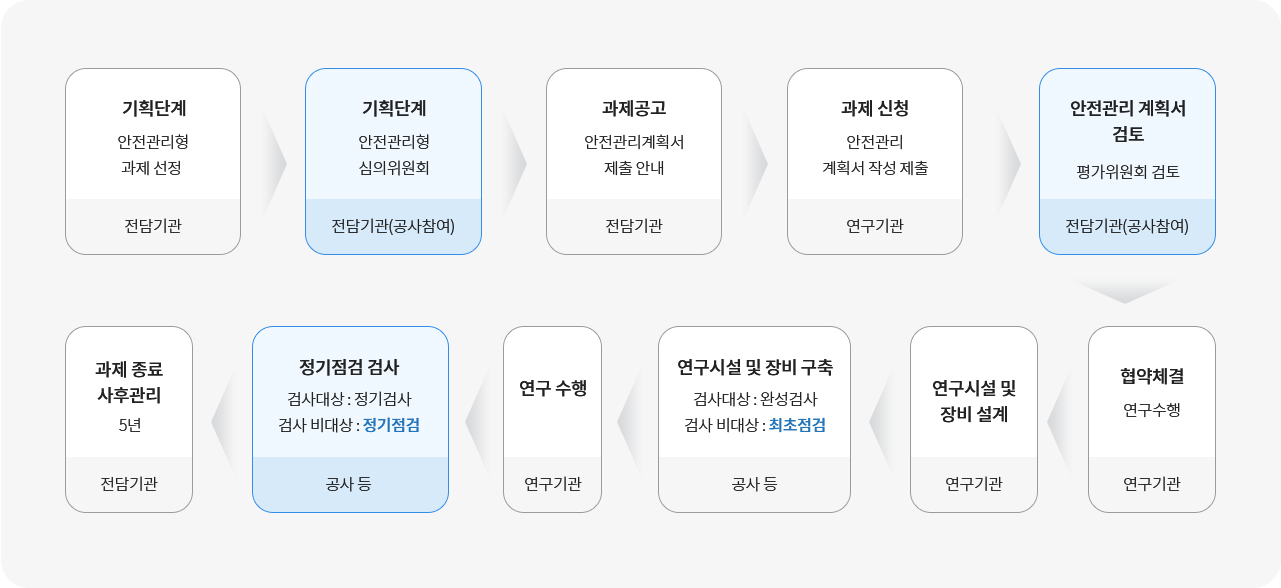
Task: Select the 과제공고 step title
Action: [x=634, y=108]
